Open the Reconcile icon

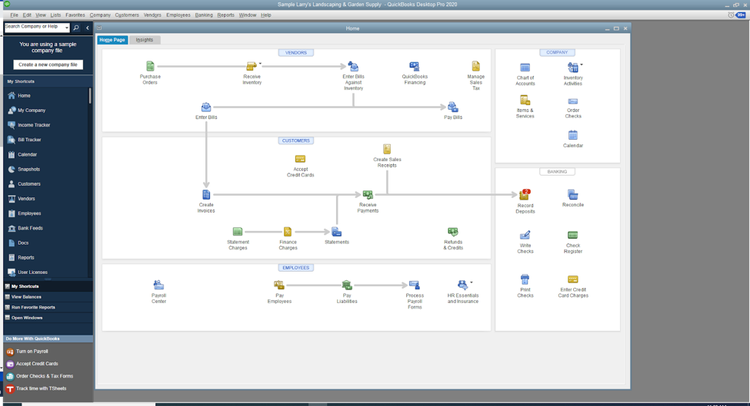click(573, 195)
